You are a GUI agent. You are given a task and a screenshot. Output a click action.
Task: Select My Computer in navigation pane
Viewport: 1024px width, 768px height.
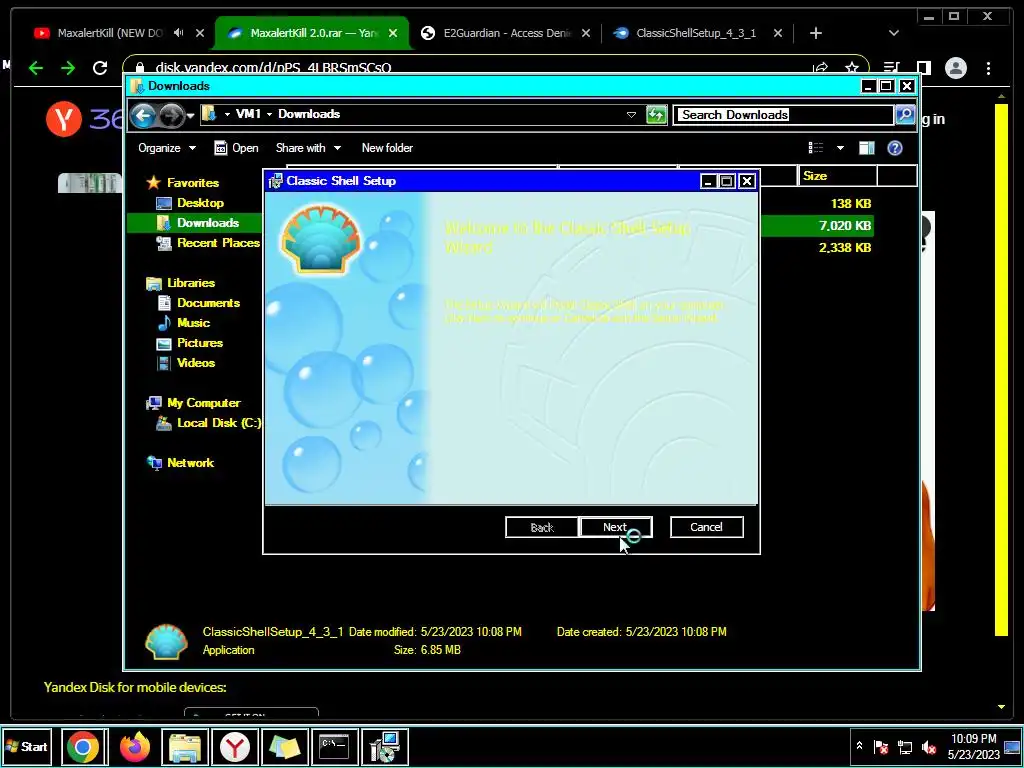tap(203, 403)
